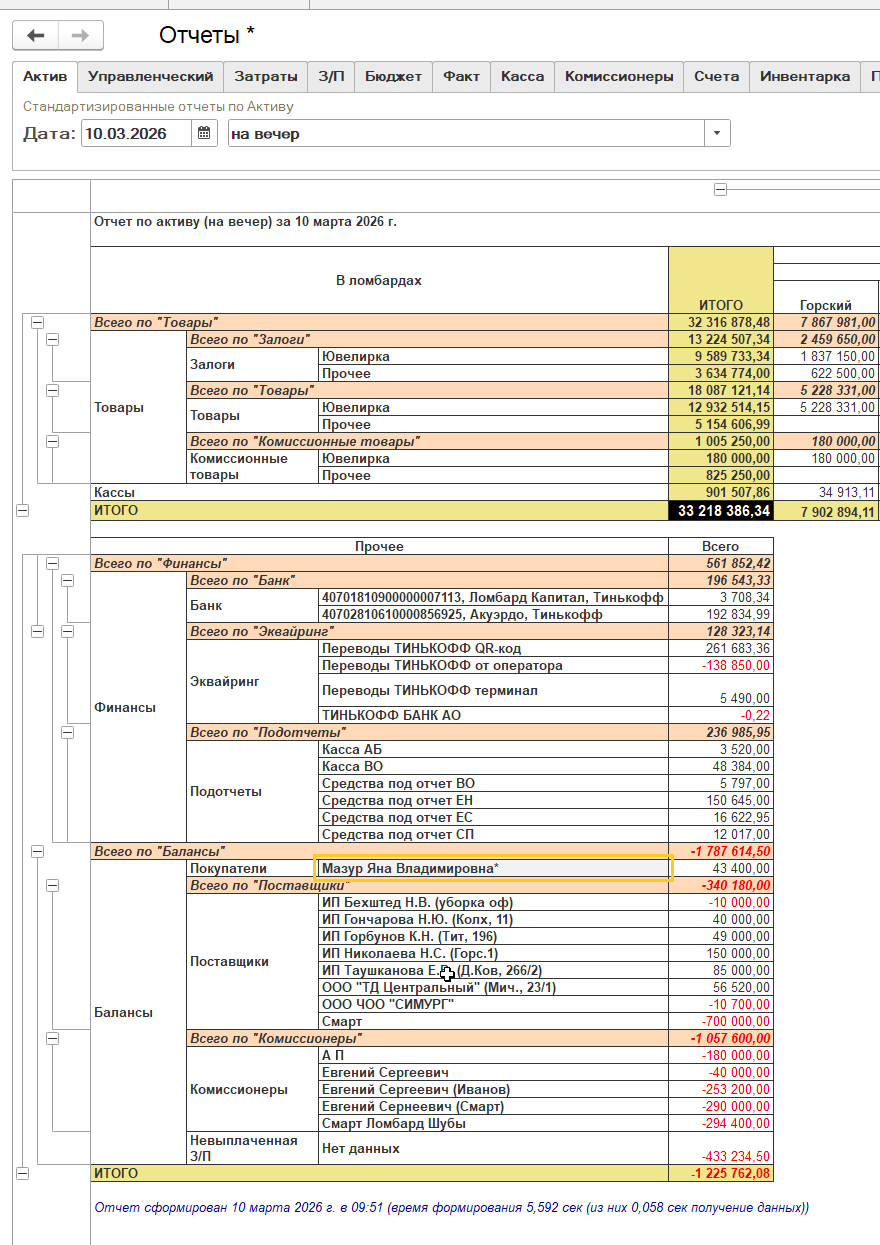Open the Бюджет tab
Image resolution: width=880 pixels, height=1245 pixels.
point(393,76)
